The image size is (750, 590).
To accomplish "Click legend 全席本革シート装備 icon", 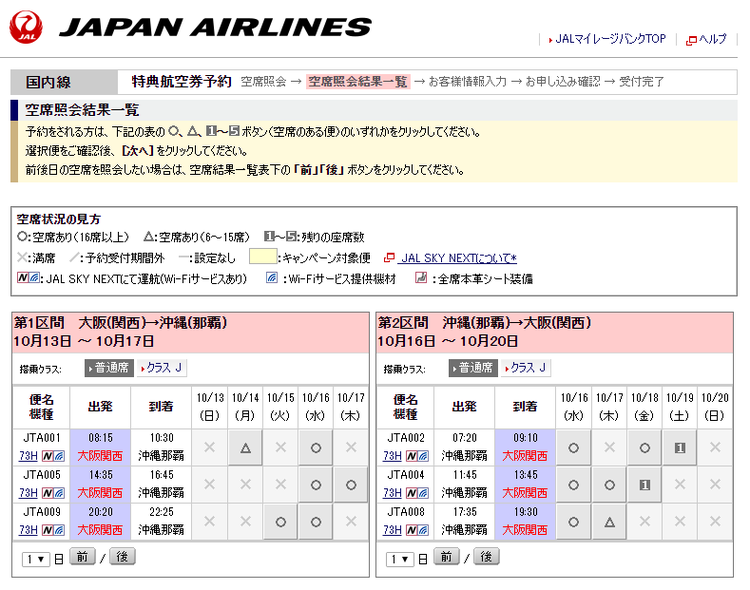I will [x=421, y=278].
